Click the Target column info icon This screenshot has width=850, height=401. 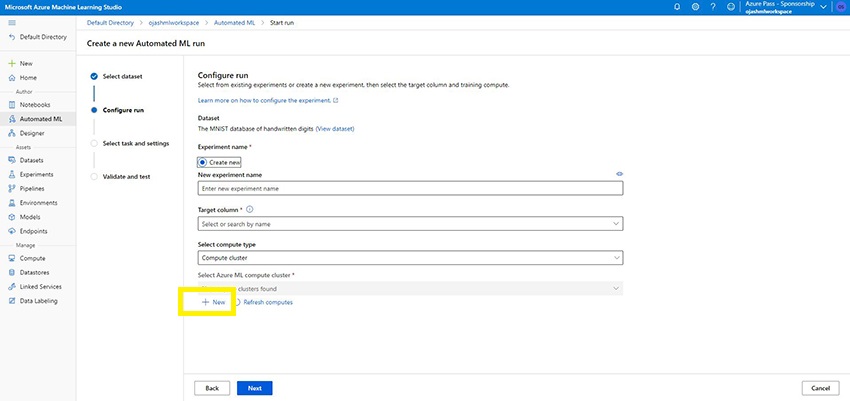click(x=249, y=209)
